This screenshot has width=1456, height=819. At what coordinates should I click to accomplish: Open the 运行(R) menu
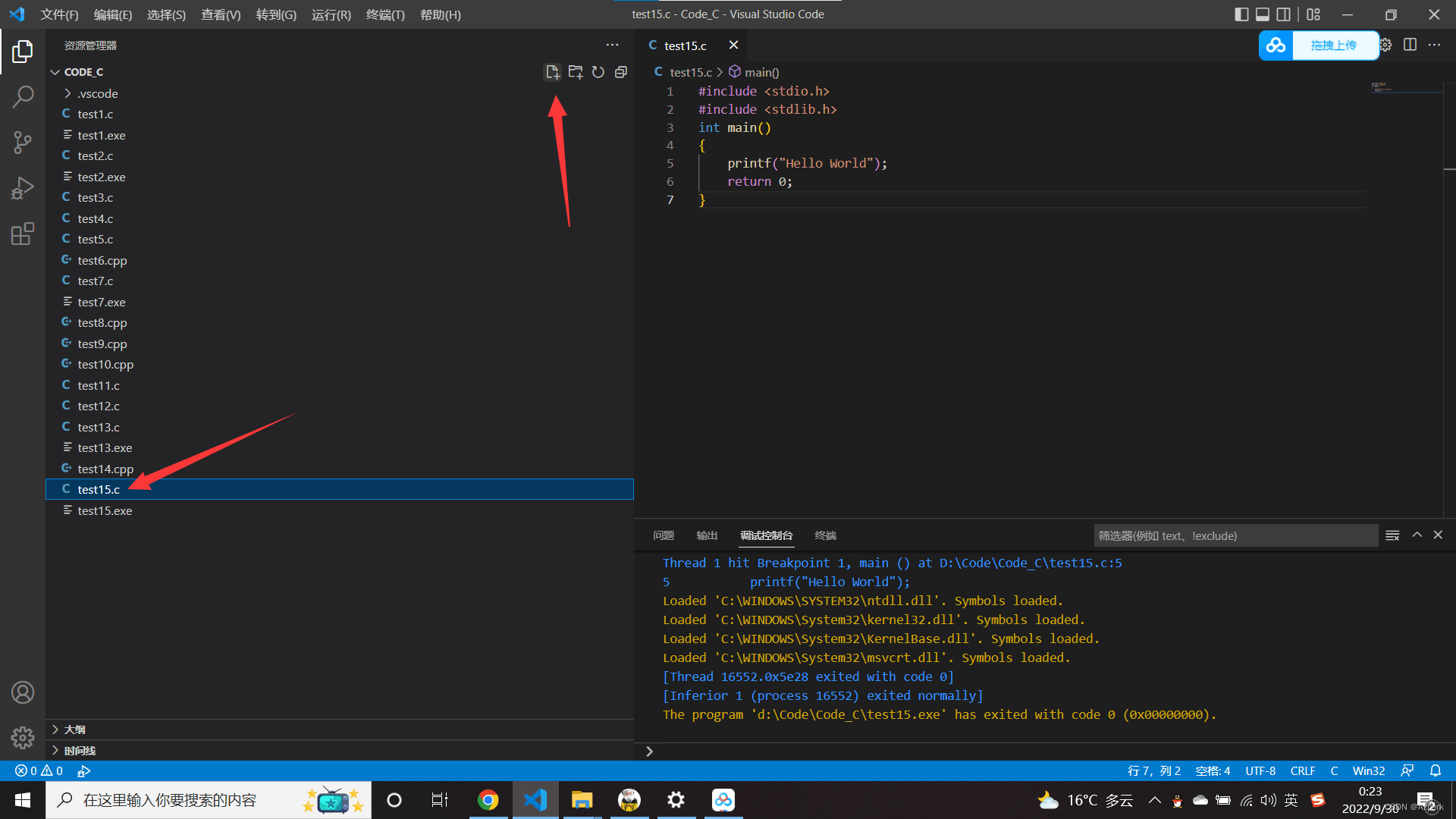tap(331, 14)
